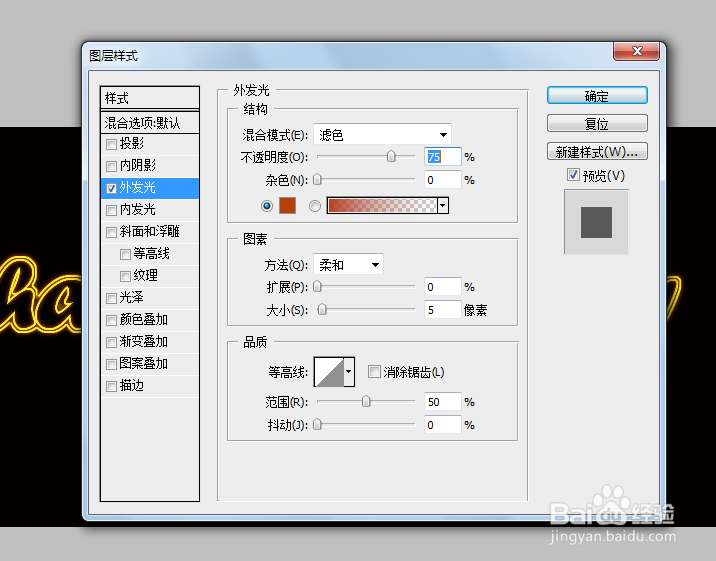Enable the 图案叠加 checkbox

coord(111,364)
